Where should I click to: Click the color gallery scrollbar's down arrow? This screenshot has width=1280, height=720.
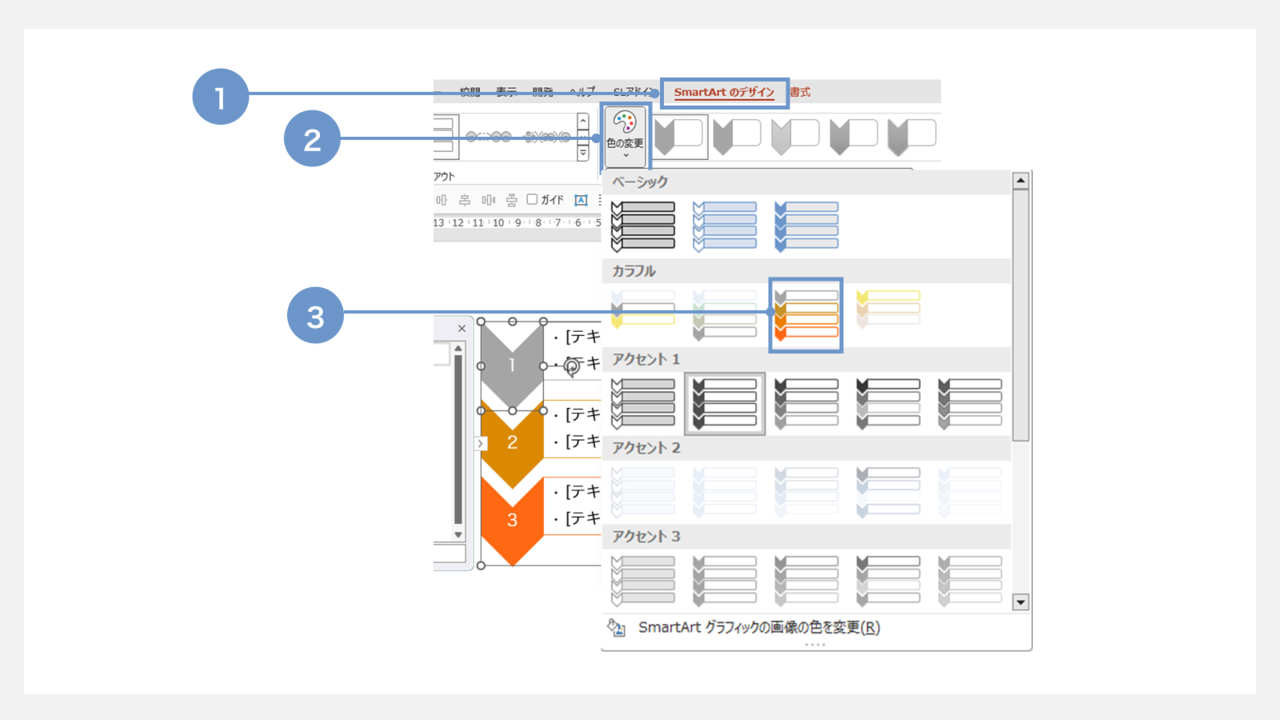tap(1020, 602)
